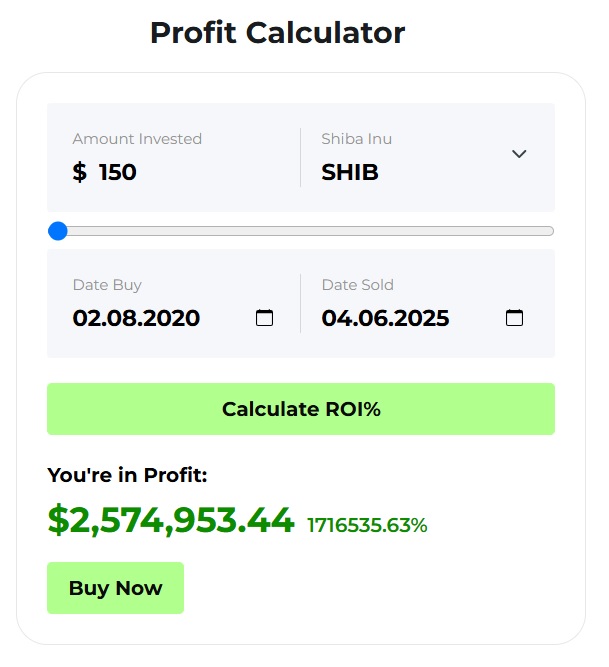Screen dimensions: 609x667
Task: Click the 1716535.63% ROI percentage
Action: pyautogui.click(x=367, y=525)
